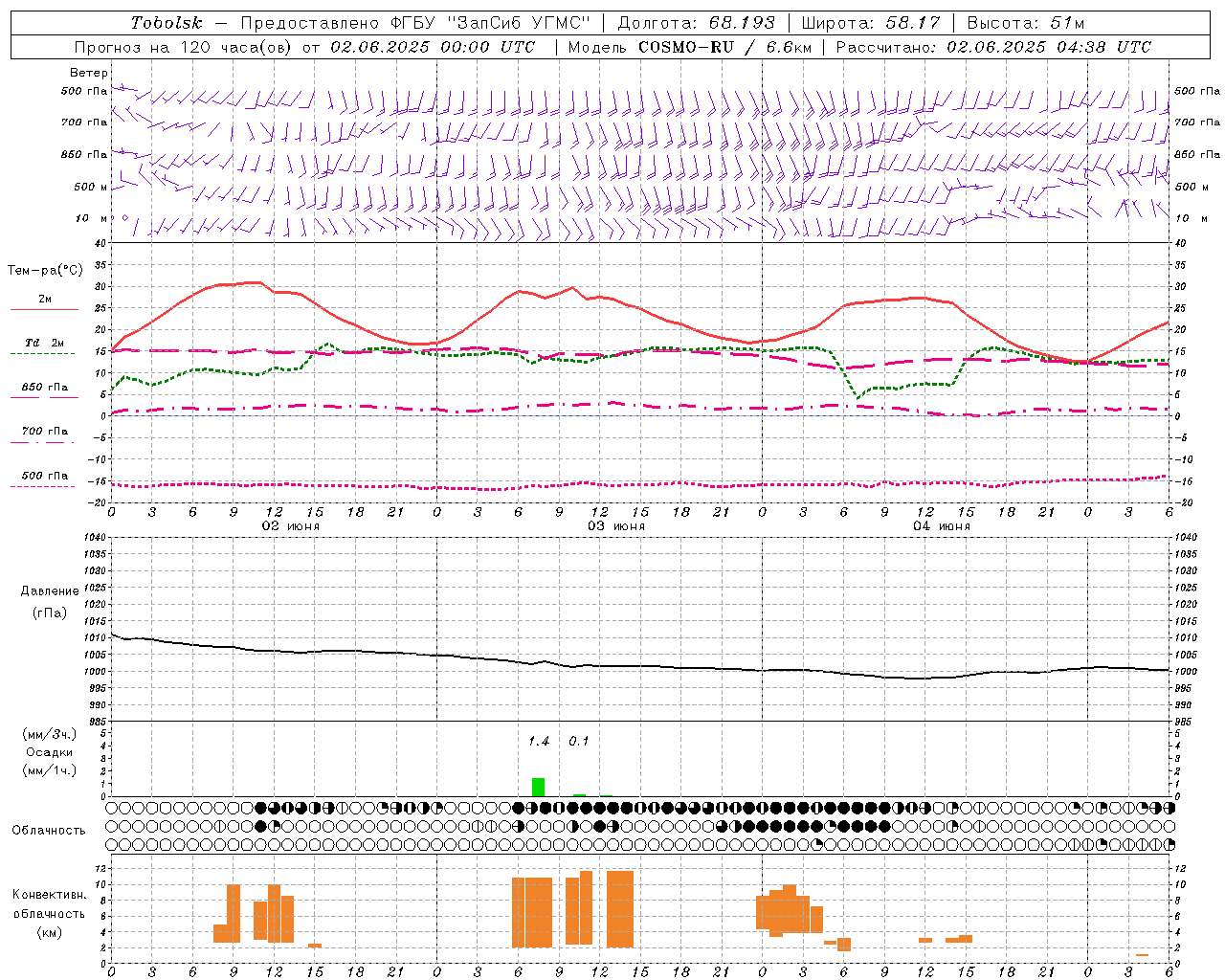Click the 1.4 precipitation amount value

[x=539, y=741]
